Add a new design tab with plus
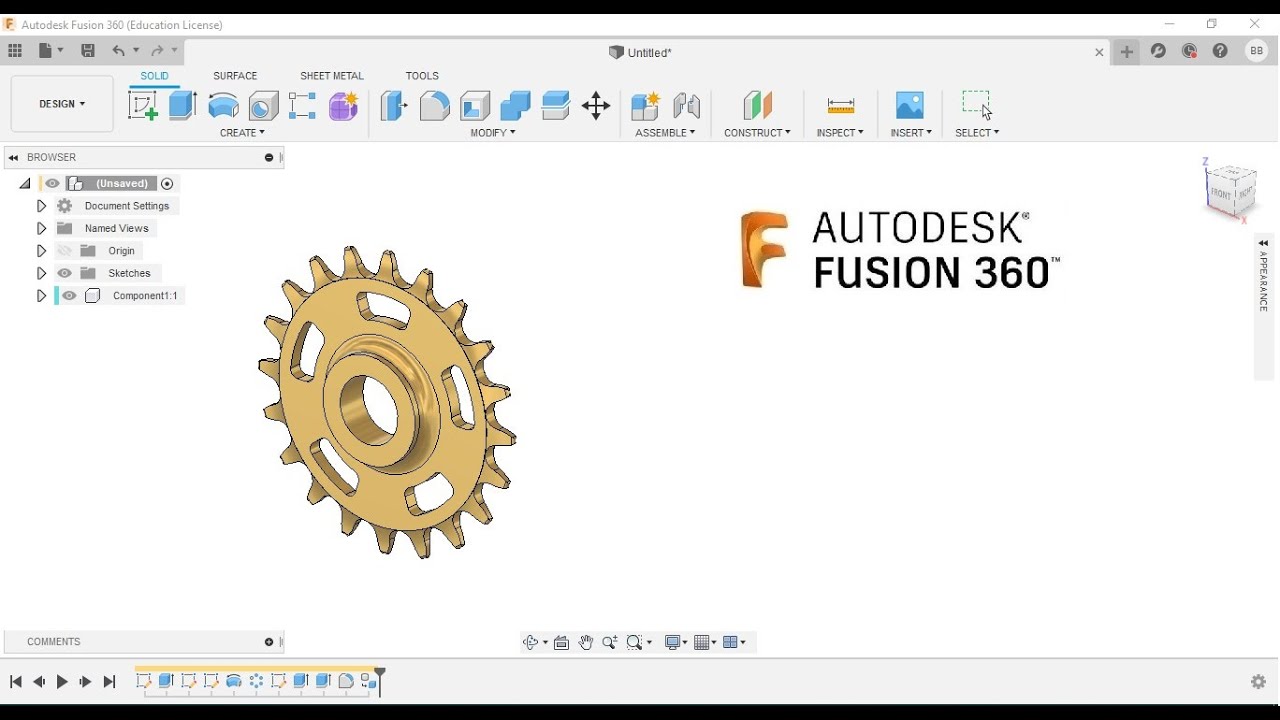This screenshot has width=1280, height=720. point(1127,52)
